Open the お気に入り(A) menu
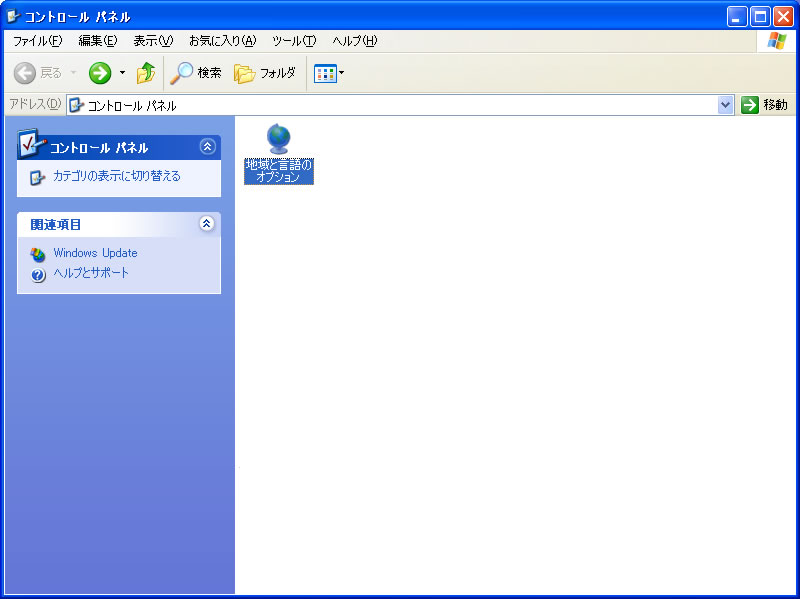The image size is (800, 599). (222, 41)
